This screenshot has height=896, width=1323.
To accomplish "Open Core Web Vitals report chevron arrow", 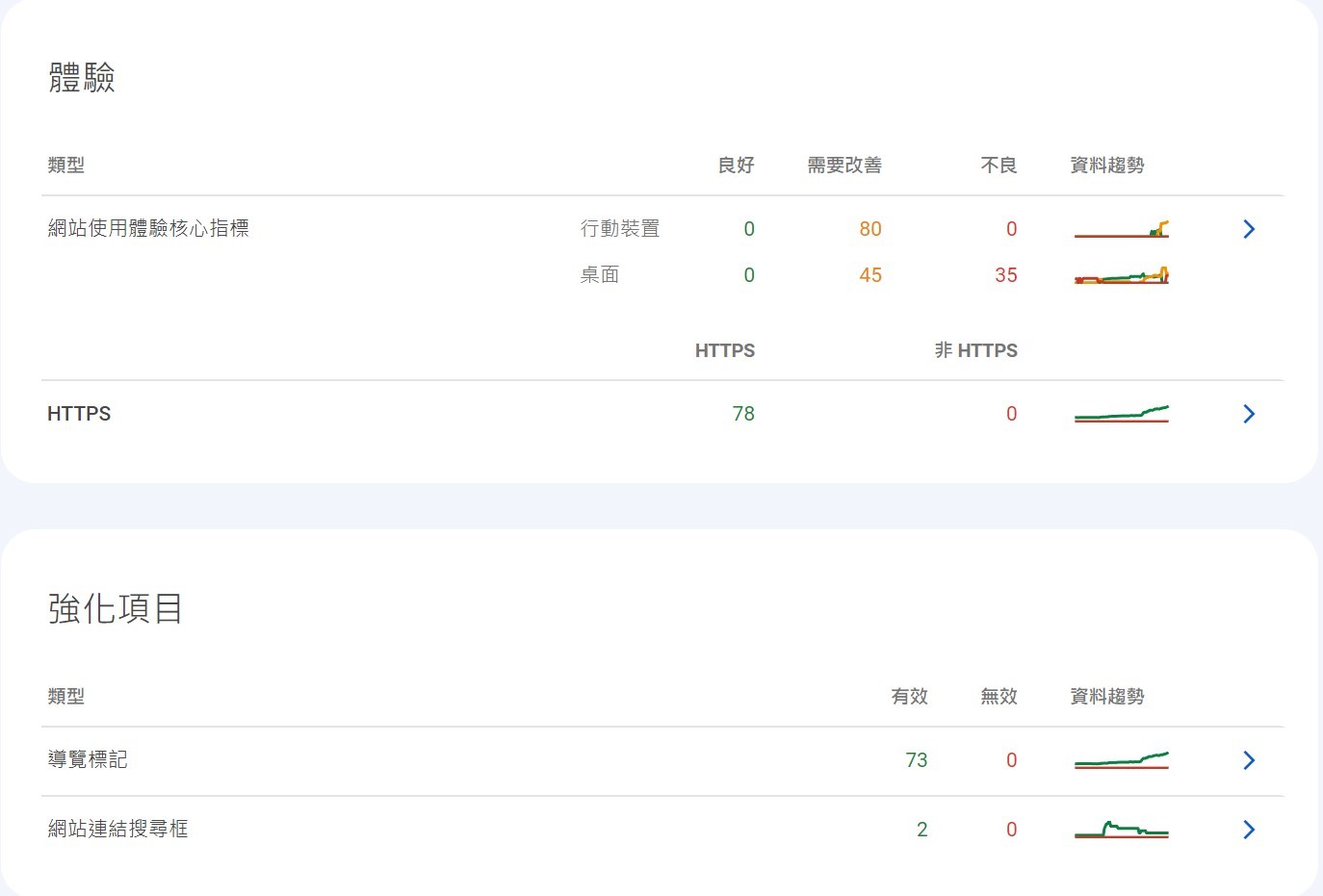I will point(1249,229).
